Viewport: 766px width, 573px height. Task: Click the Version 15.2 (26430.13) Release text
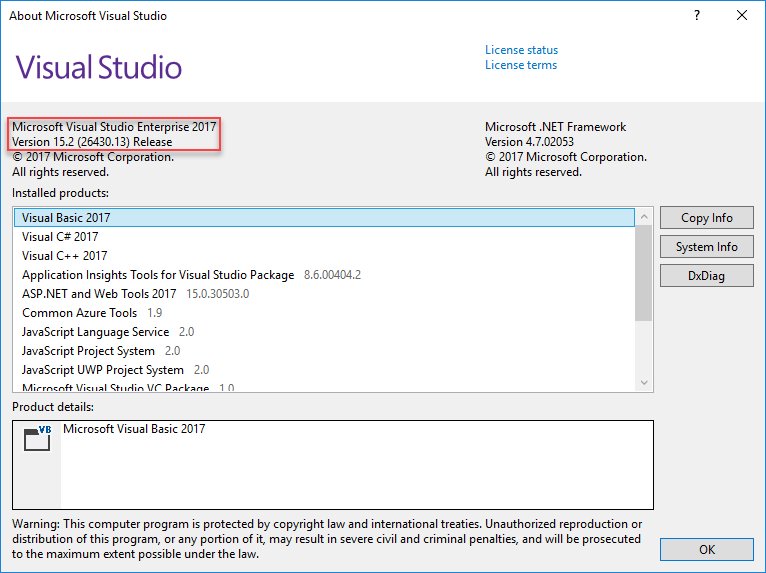click(x=92, y=142)
